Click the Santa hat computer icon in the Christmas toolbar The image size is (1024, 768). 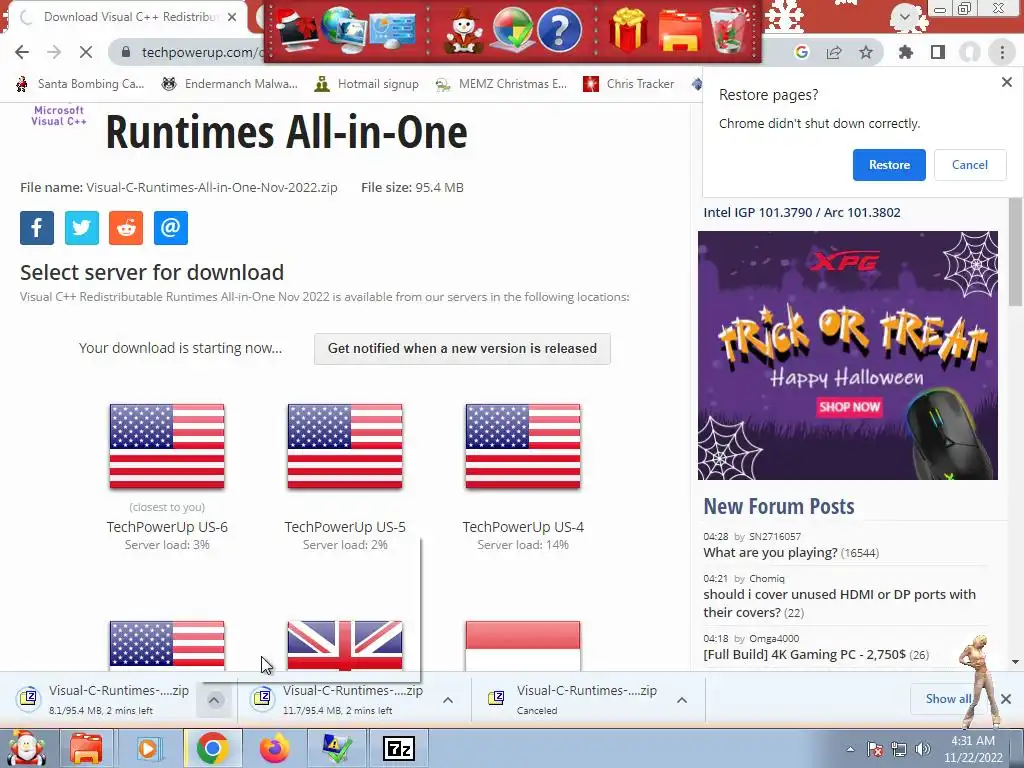(297, 29)
